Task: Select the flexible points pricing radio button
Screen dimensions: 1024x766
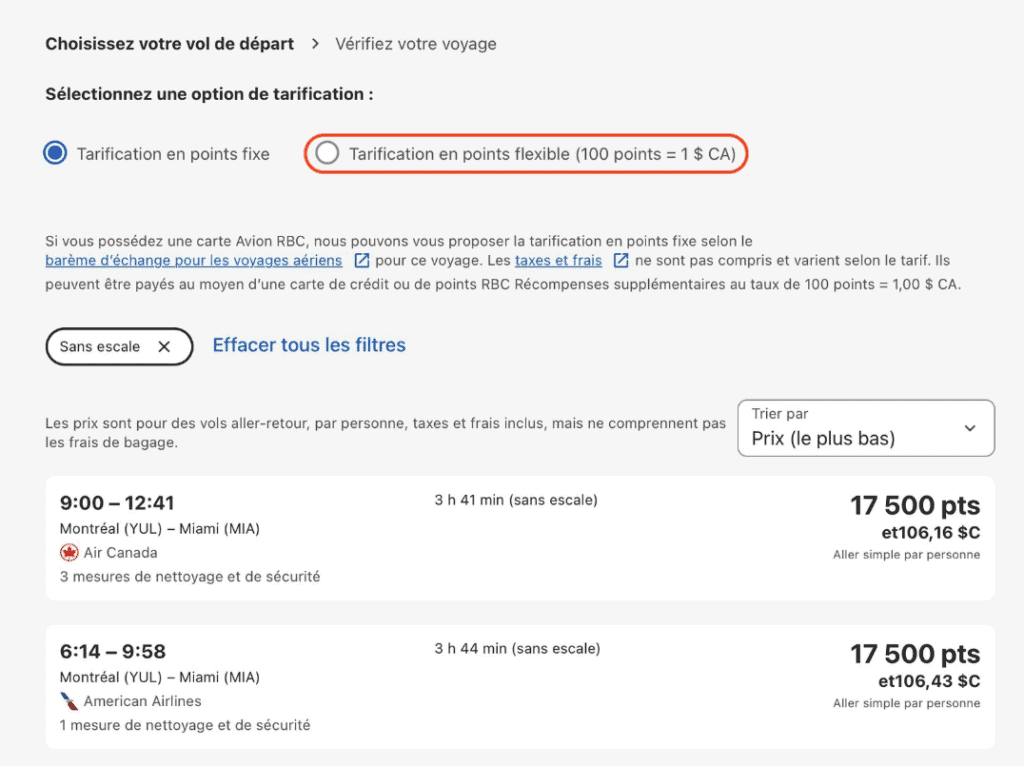Action: pyautogui.click(x=327, y=154)
